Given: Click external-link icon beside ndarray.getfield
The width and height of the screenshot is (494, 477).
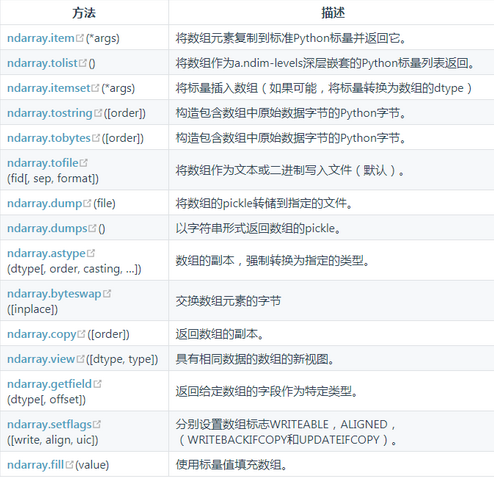Looking at the screenshot, I should [x=97, y=384].
